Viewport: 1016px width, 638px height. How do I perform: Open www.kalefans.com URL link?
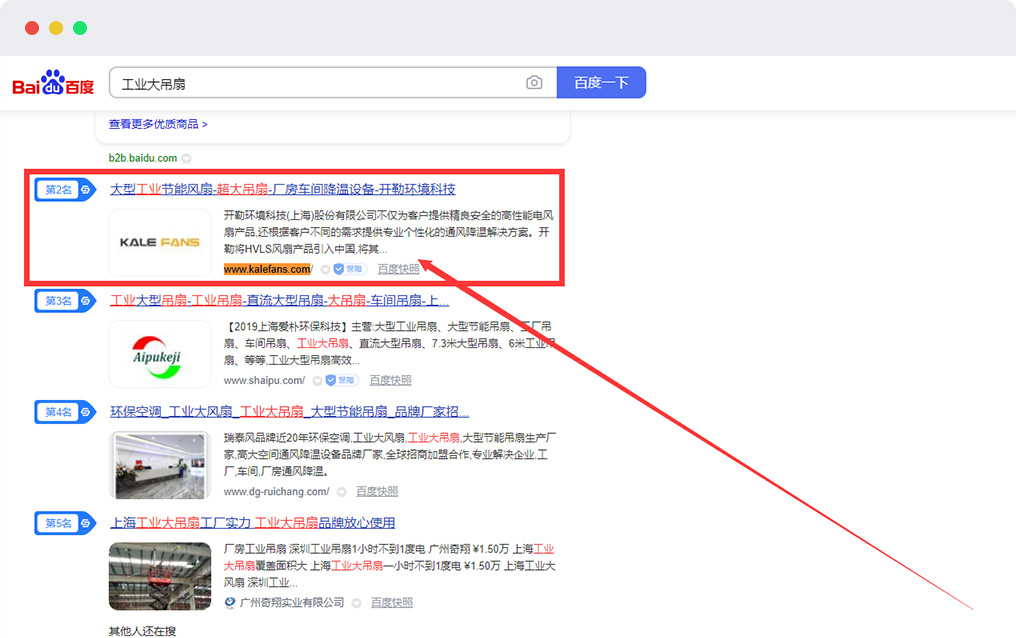click(x=268, y=269)
